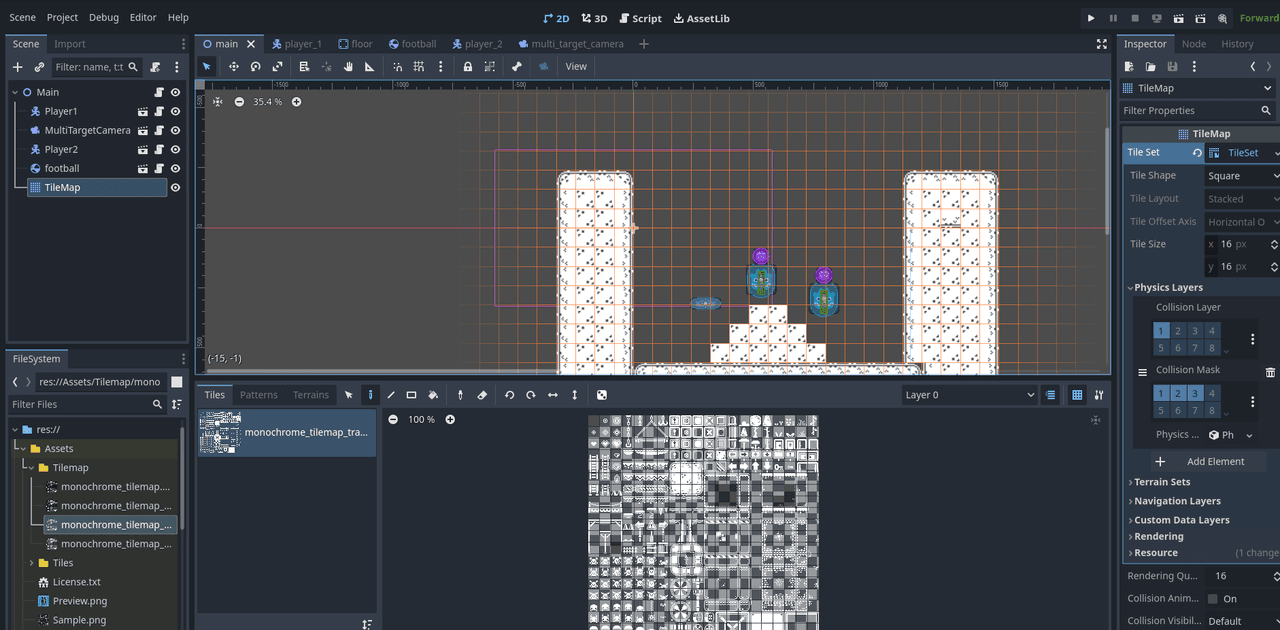Click the Filter Properties search field
The width and height of the screenshot is (1280, 630).
1190,111
